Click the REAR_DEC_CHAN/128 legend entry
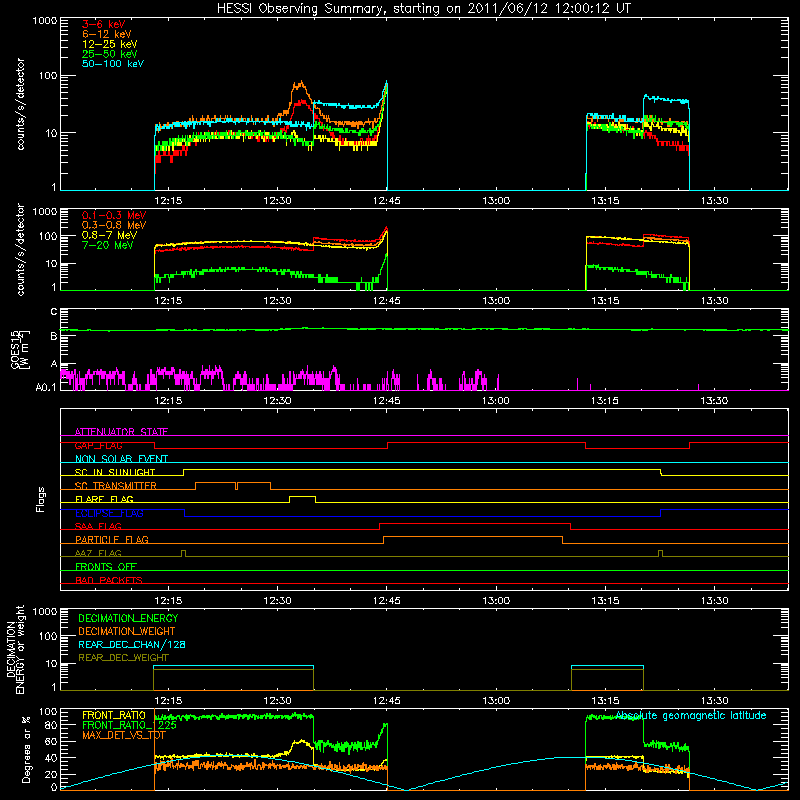This screenshot has height=800, width=800. (x=132, y=644)
